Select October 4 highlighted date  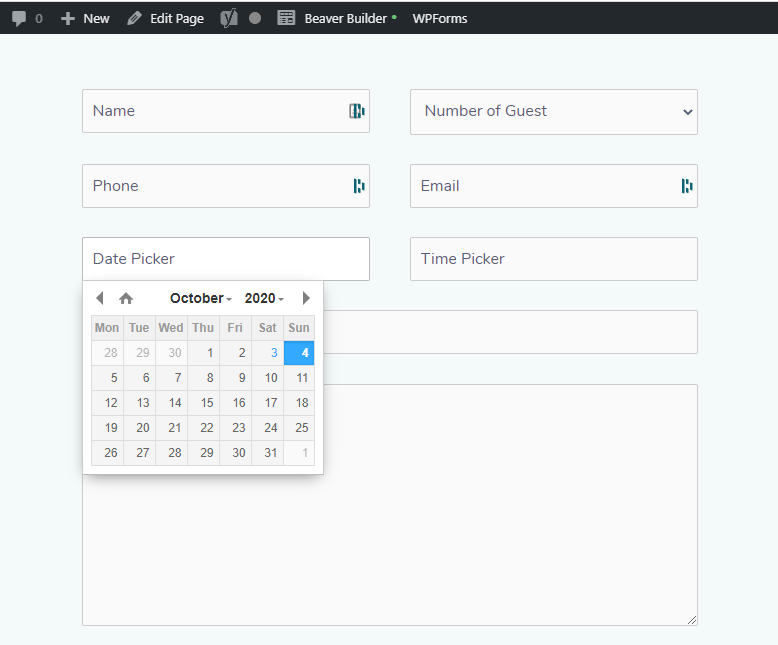click(x=299, y=353)
